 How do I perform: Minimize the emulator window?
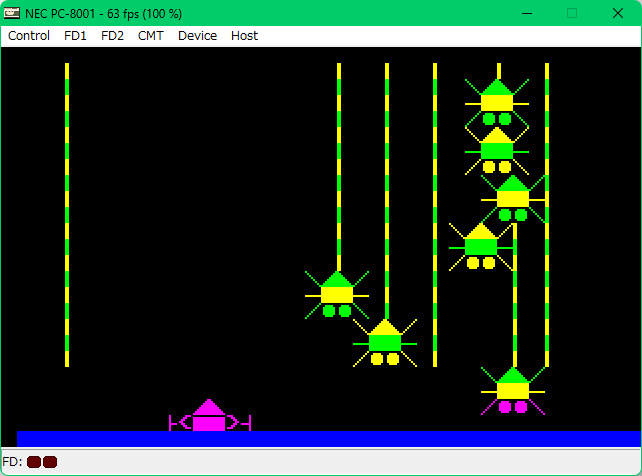527,13
